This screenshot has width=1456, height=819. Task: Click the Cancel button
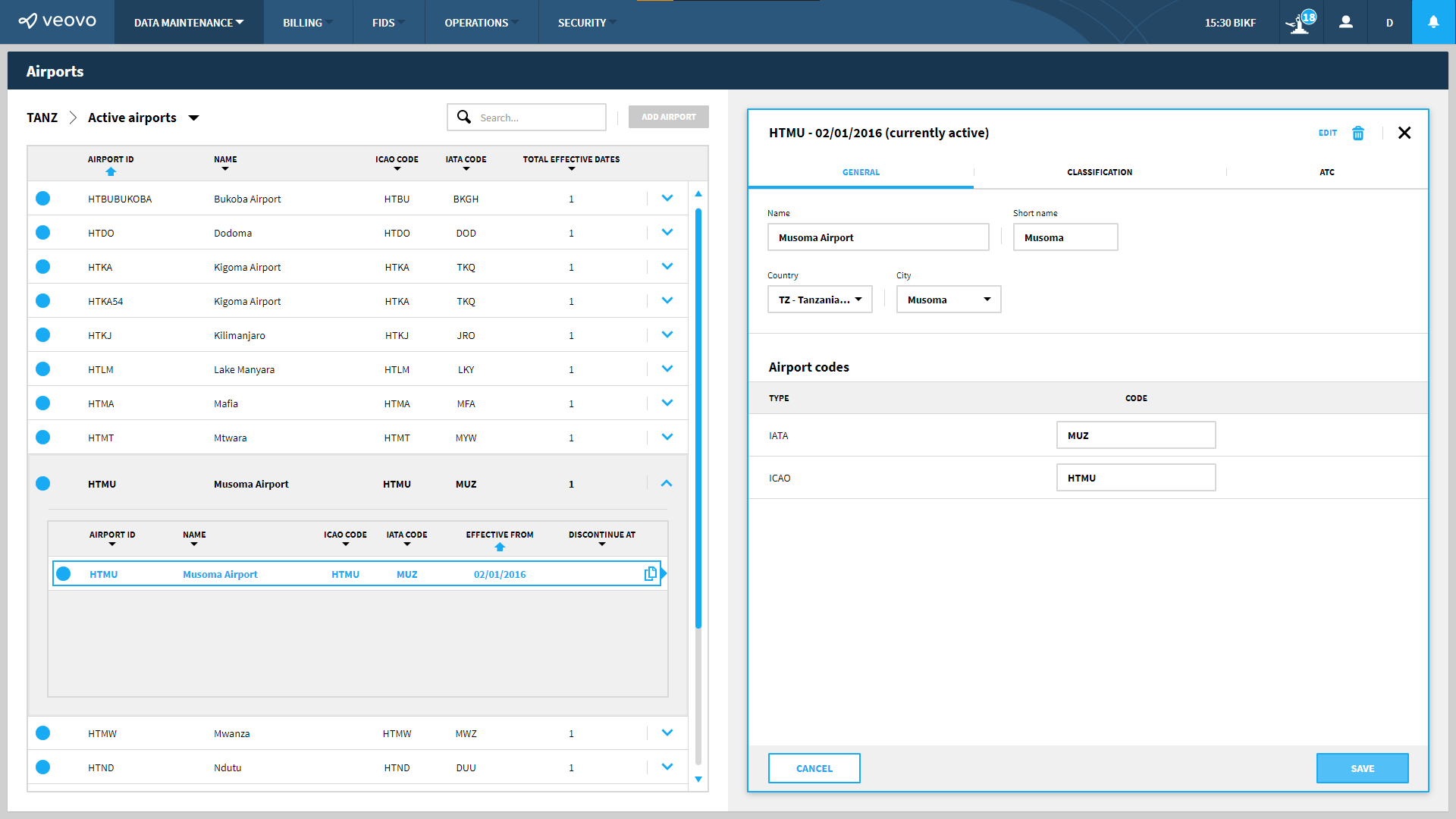tap(814, 768)
